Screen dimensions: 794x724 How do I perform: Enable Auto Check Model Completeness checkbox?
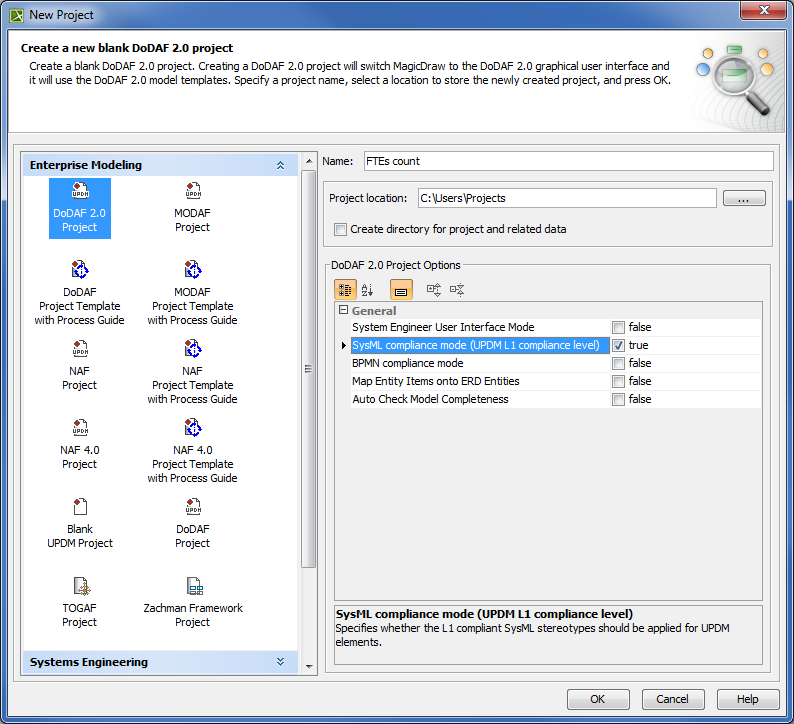coord(618,399)
